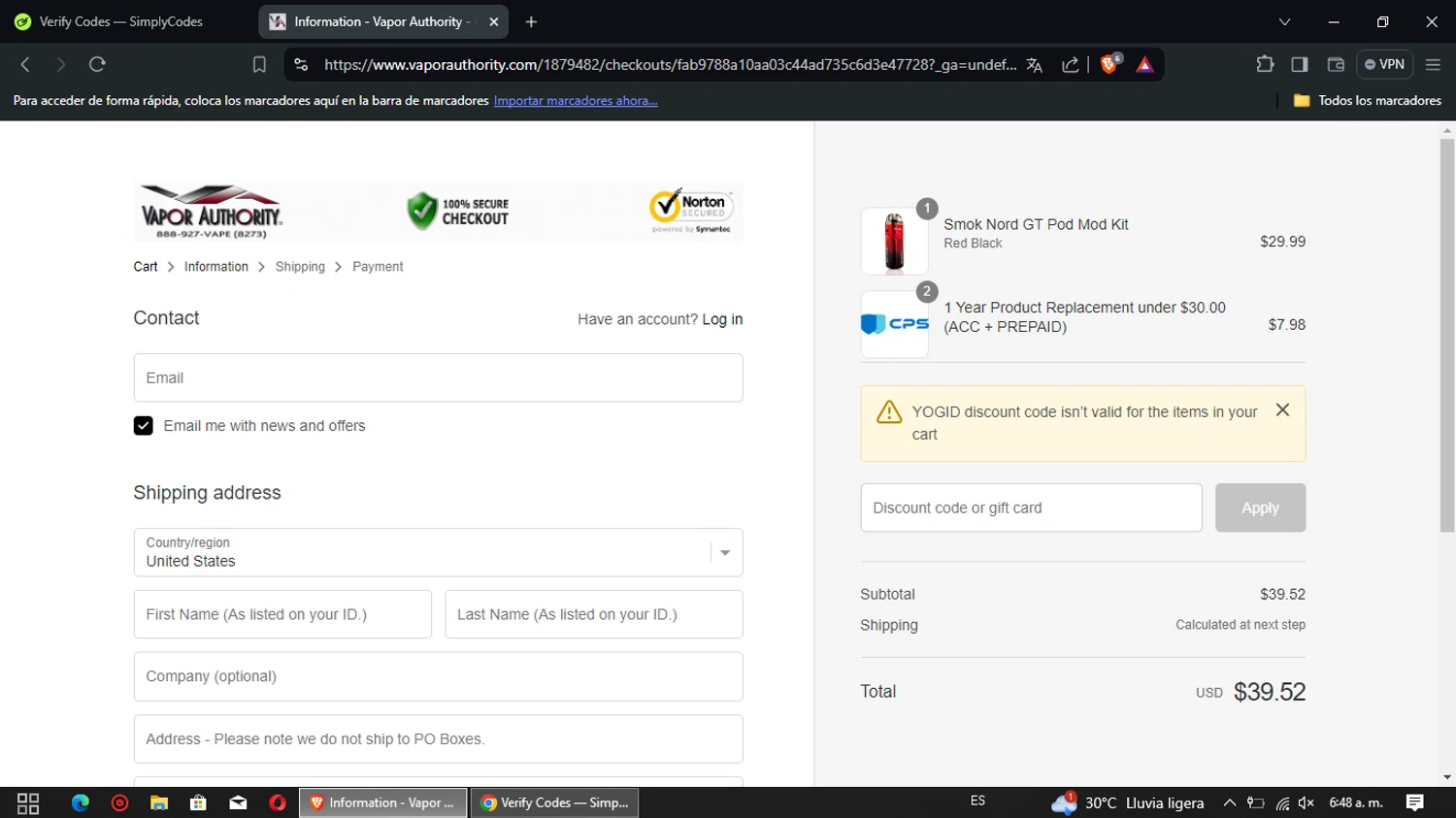This screenshot has width=1456, height=818.
Task: Switch to Brave 'Information - Vapor' taskbar window
Action: pyautogui.click(x=383, y=802)
